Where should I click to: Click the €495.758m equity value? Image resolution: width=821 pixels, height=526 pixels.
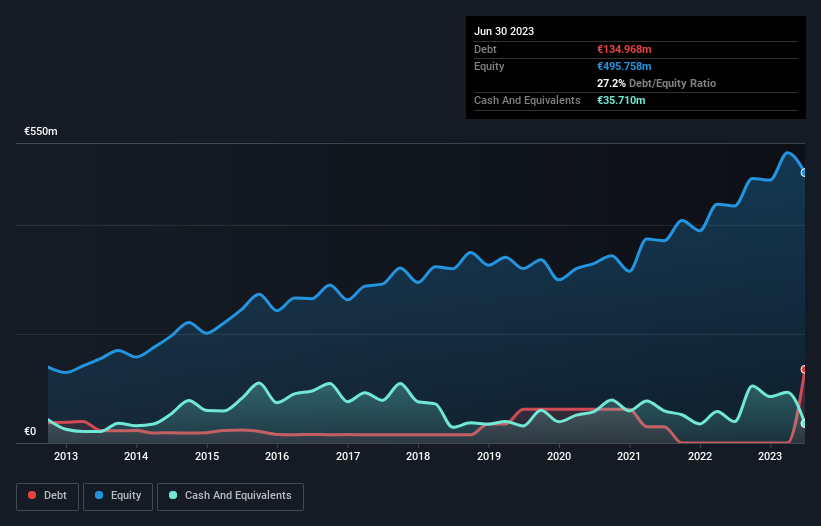(x=624, y=66)
